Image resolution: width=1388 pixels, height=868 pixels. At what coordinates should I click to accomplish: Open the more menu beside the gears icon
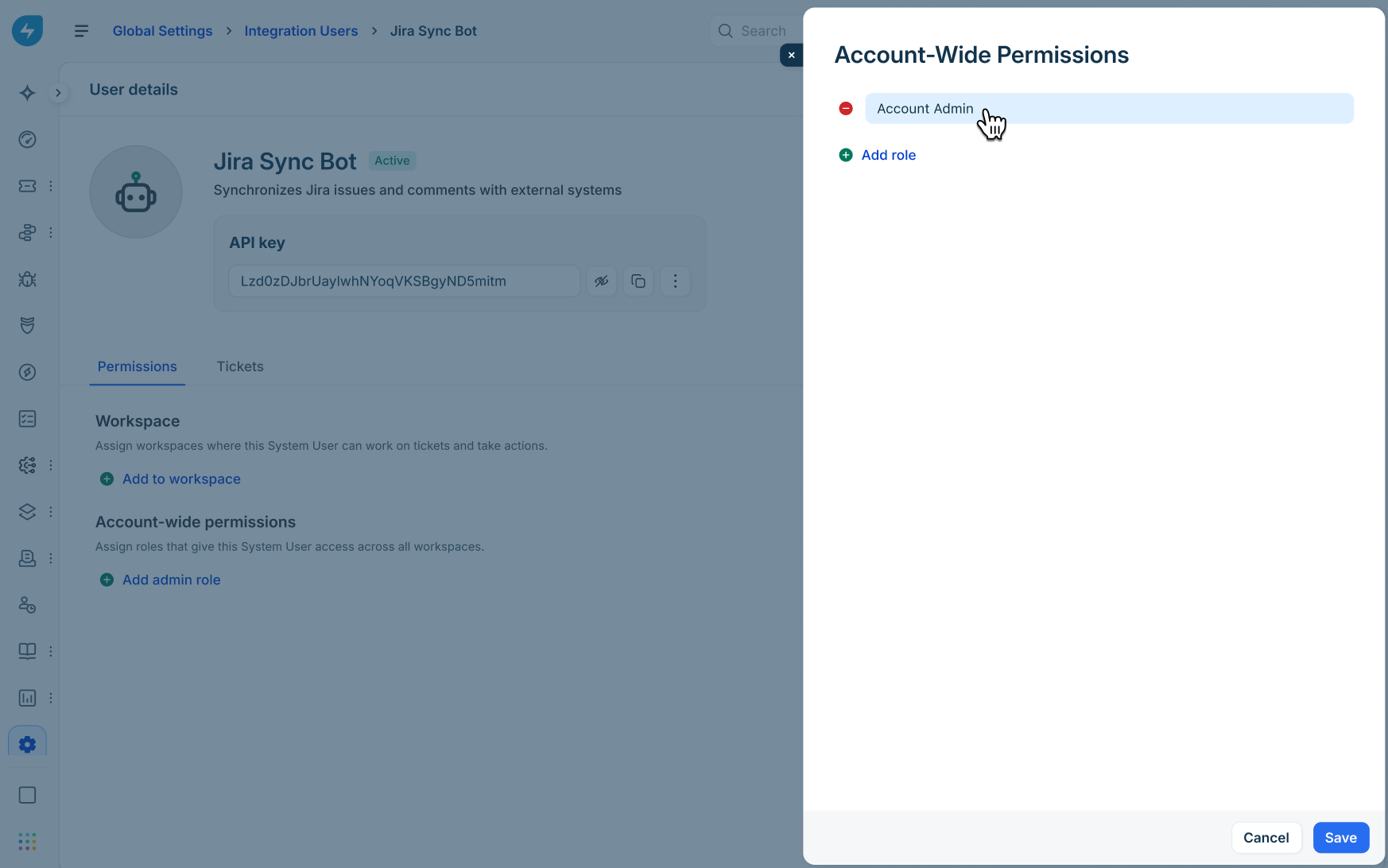pos(51,465)
